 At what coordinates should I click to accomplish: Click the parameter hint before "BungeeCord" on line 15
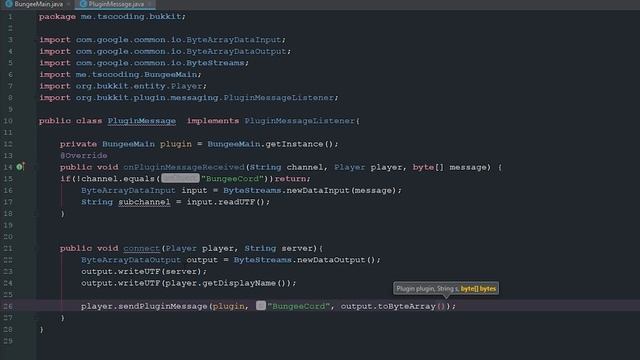180,178
